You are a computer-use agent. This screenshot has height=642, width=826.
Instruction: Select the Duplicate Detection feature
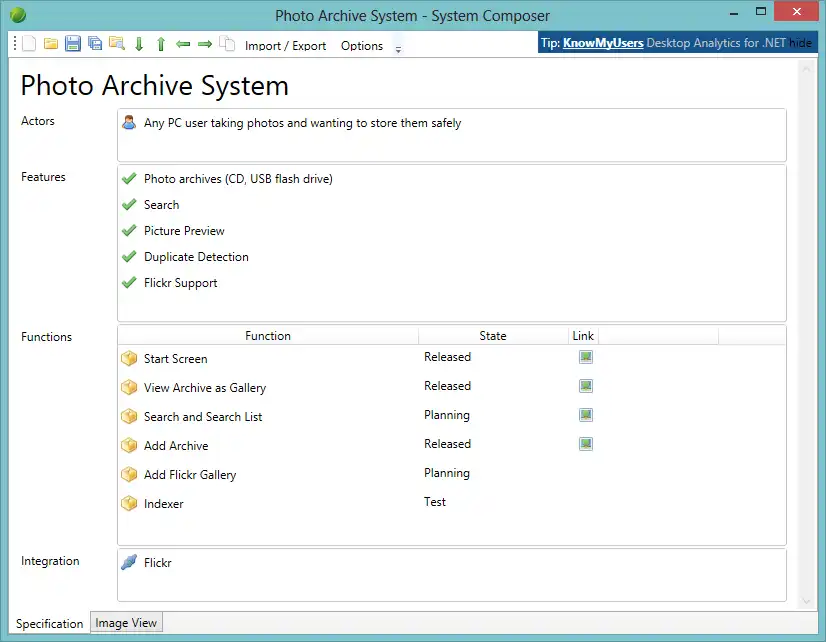[196, 257]
